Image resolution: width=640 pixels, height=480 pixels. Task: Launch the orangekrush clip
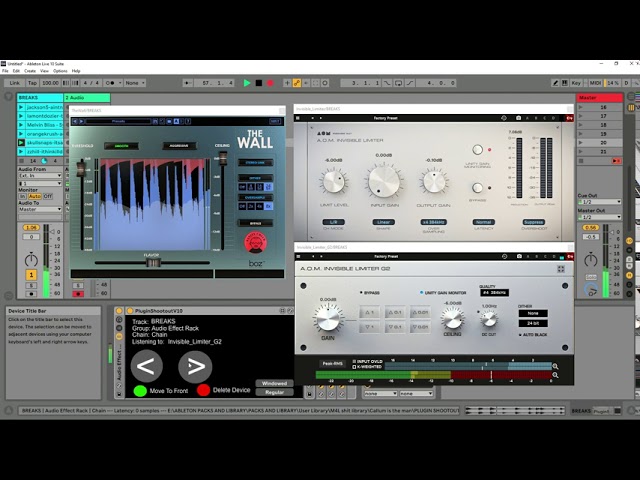(21, 134)
